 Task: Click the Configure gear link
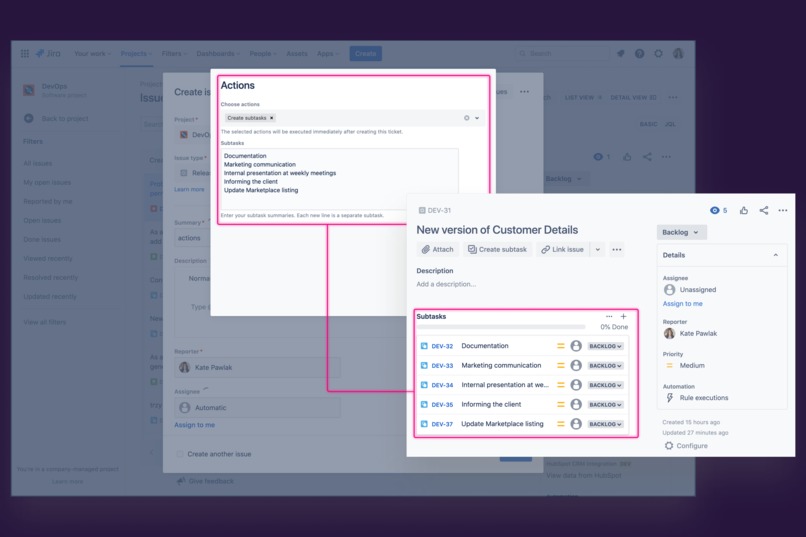coord(686,446)
